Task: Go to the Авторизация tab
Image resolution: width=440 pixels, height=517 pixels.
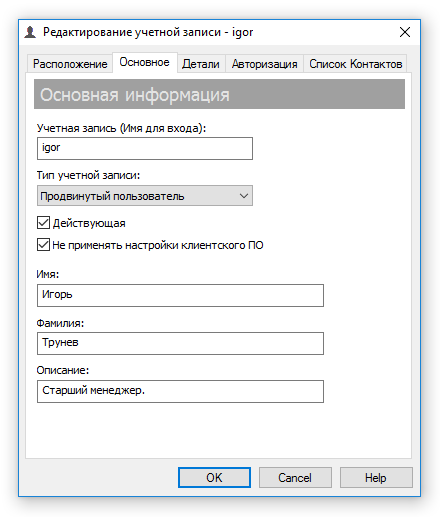Action: click(264, 64)
